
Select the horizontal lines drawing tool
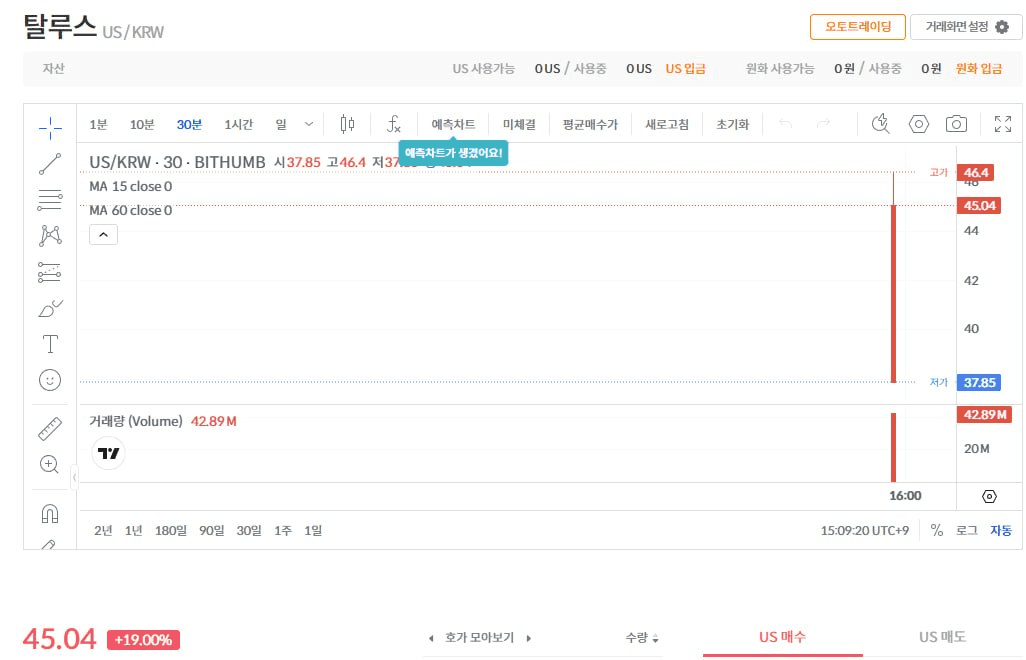pos(50,200)
